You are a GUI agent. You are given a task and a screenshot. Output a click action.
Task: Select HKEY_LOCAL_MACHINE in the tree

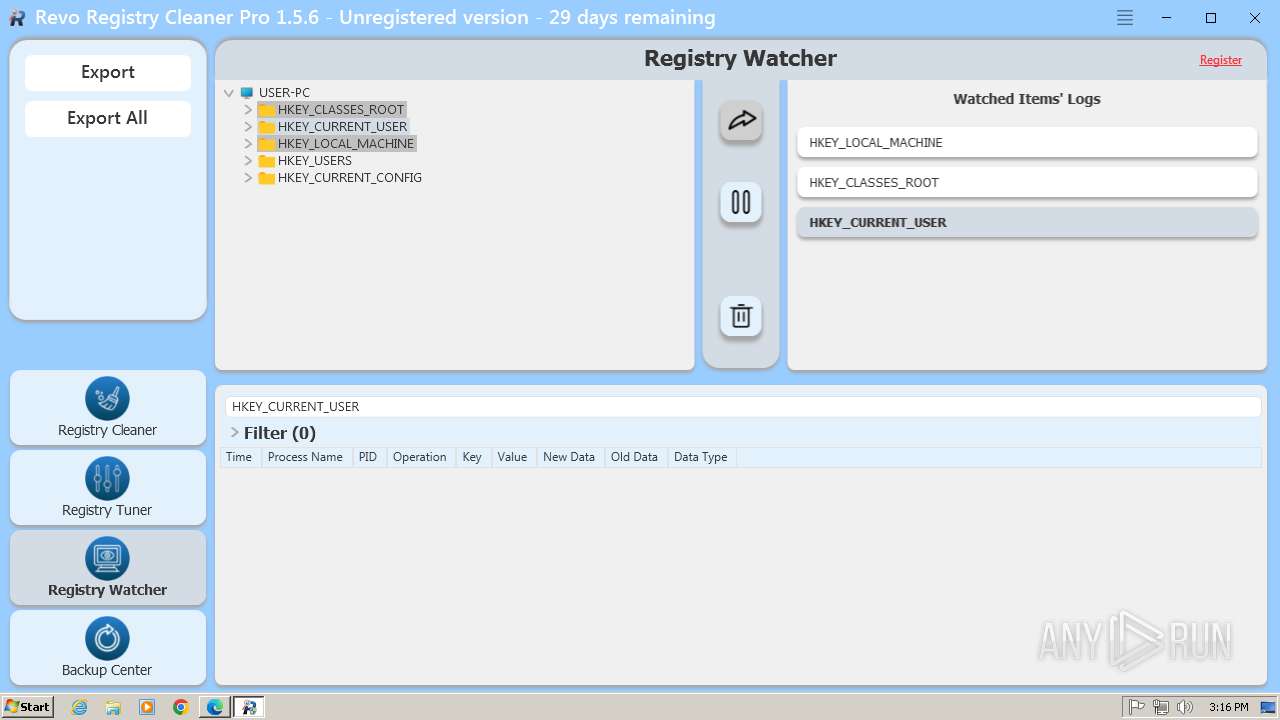pos(346,144)
